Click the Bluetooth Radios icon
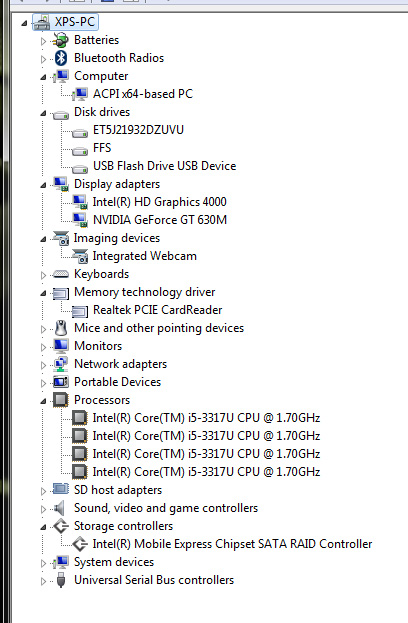 coord(61,58)
